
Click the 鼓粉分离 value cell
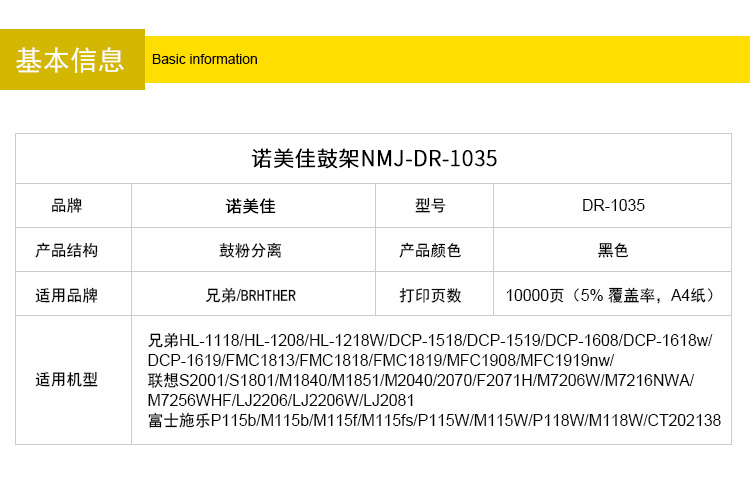click(254, 250)
